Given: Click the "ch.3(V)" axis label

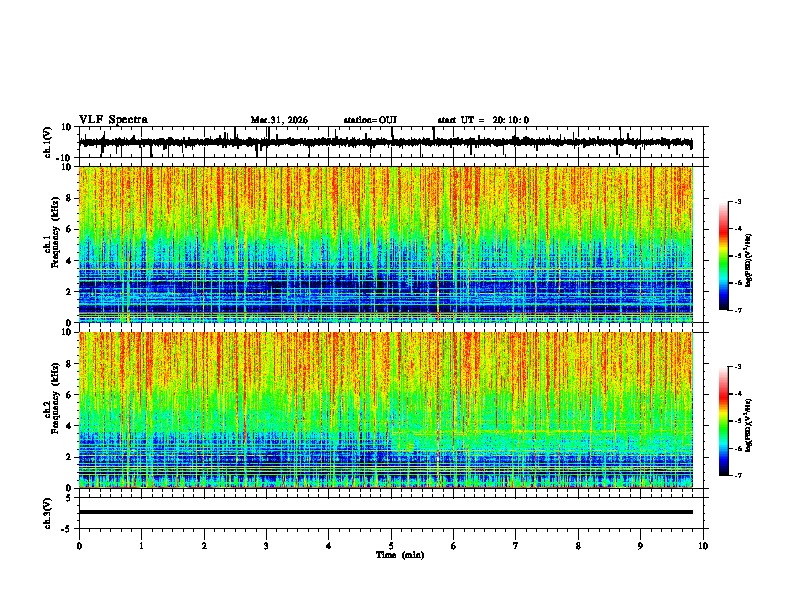Looking at the screenshot, I should coord(48,513).
